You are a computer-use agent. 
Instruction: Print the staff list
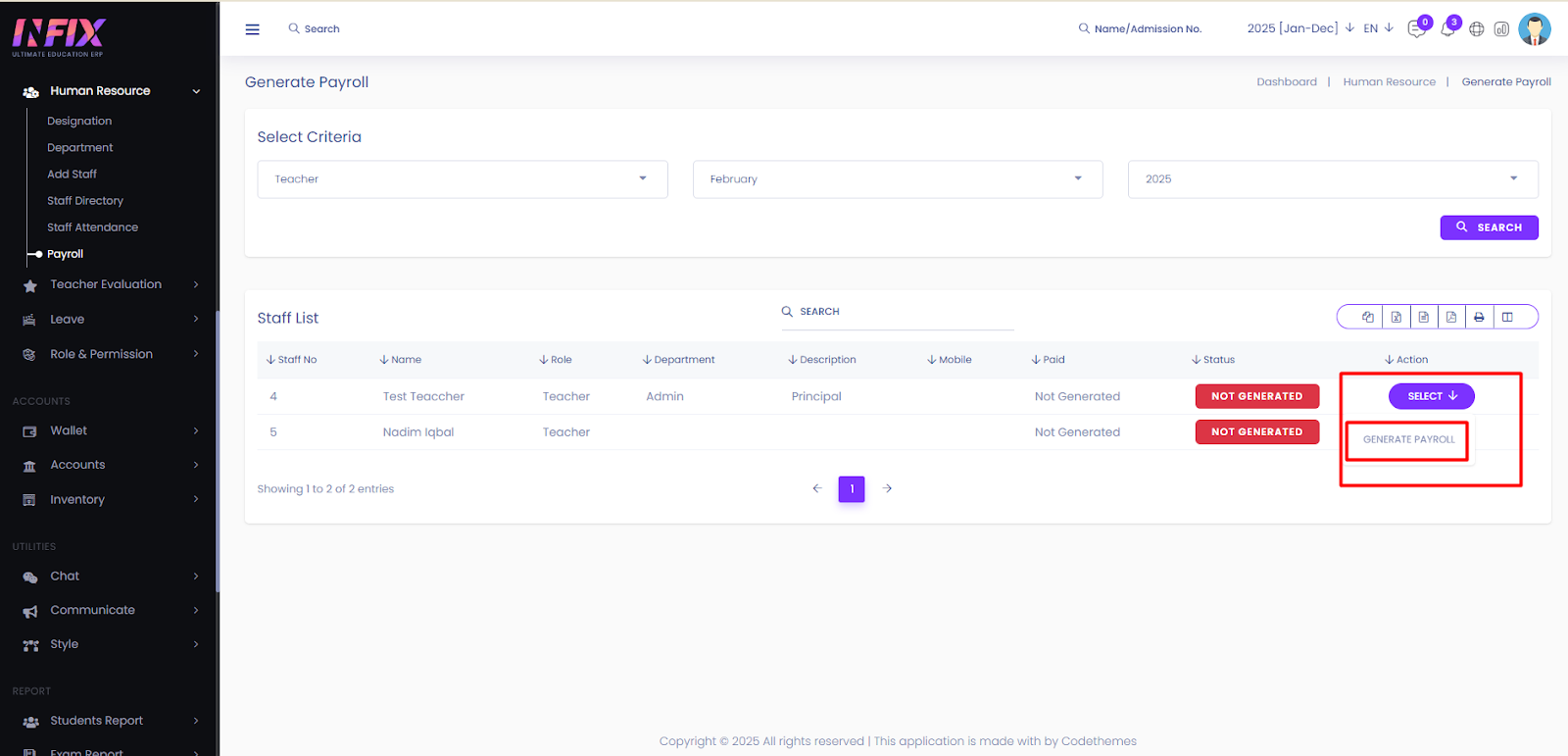pos(1479,317)
